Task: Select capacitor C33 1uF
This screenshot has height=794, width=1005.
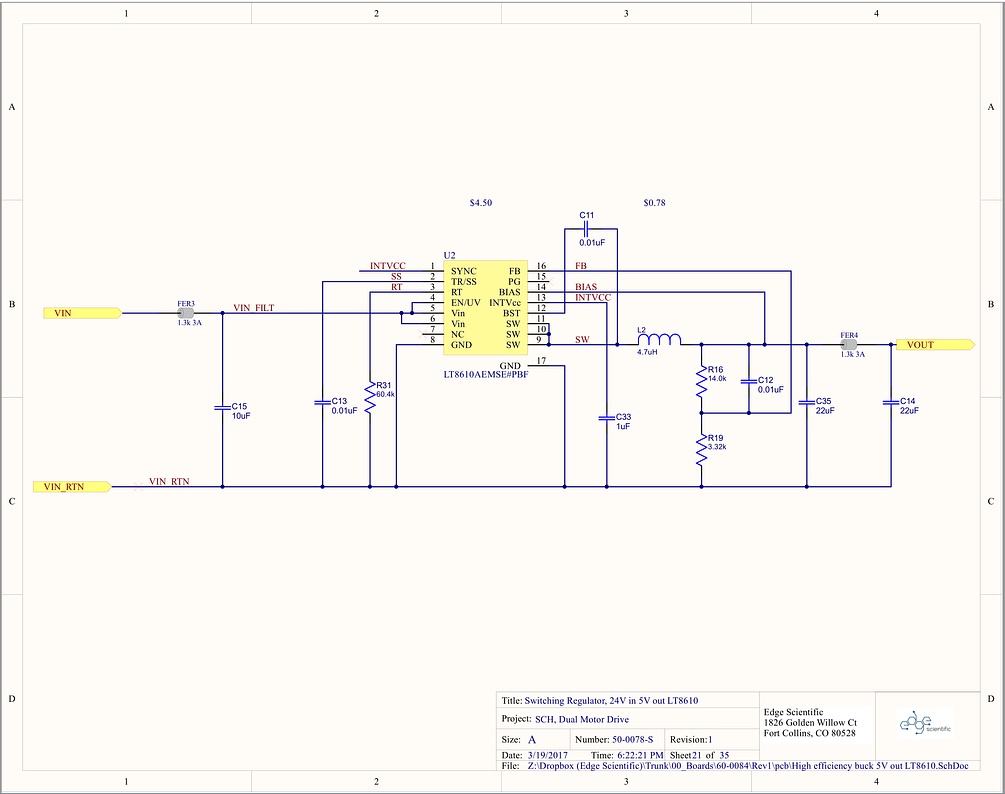Action: (x=608, y=417)
